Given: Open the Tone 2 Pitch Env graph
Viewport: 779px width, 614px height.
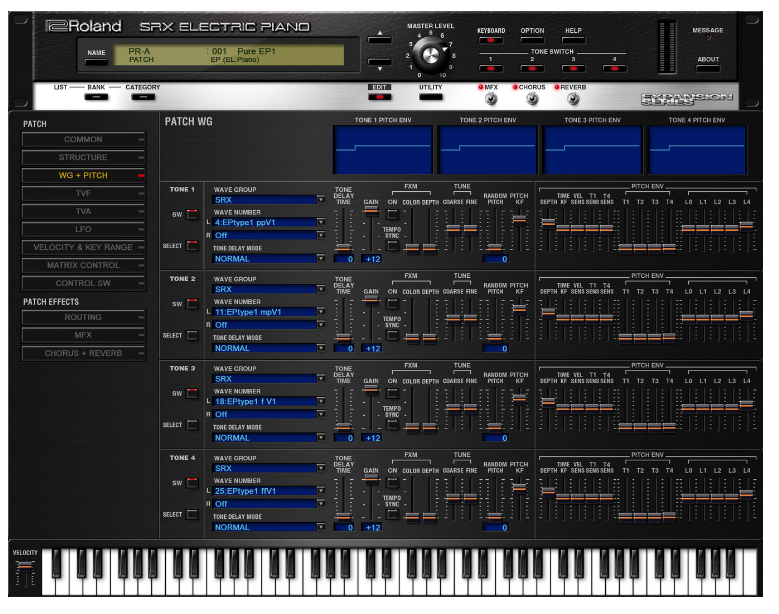Looking at the screenshot, I should point(488,150).
